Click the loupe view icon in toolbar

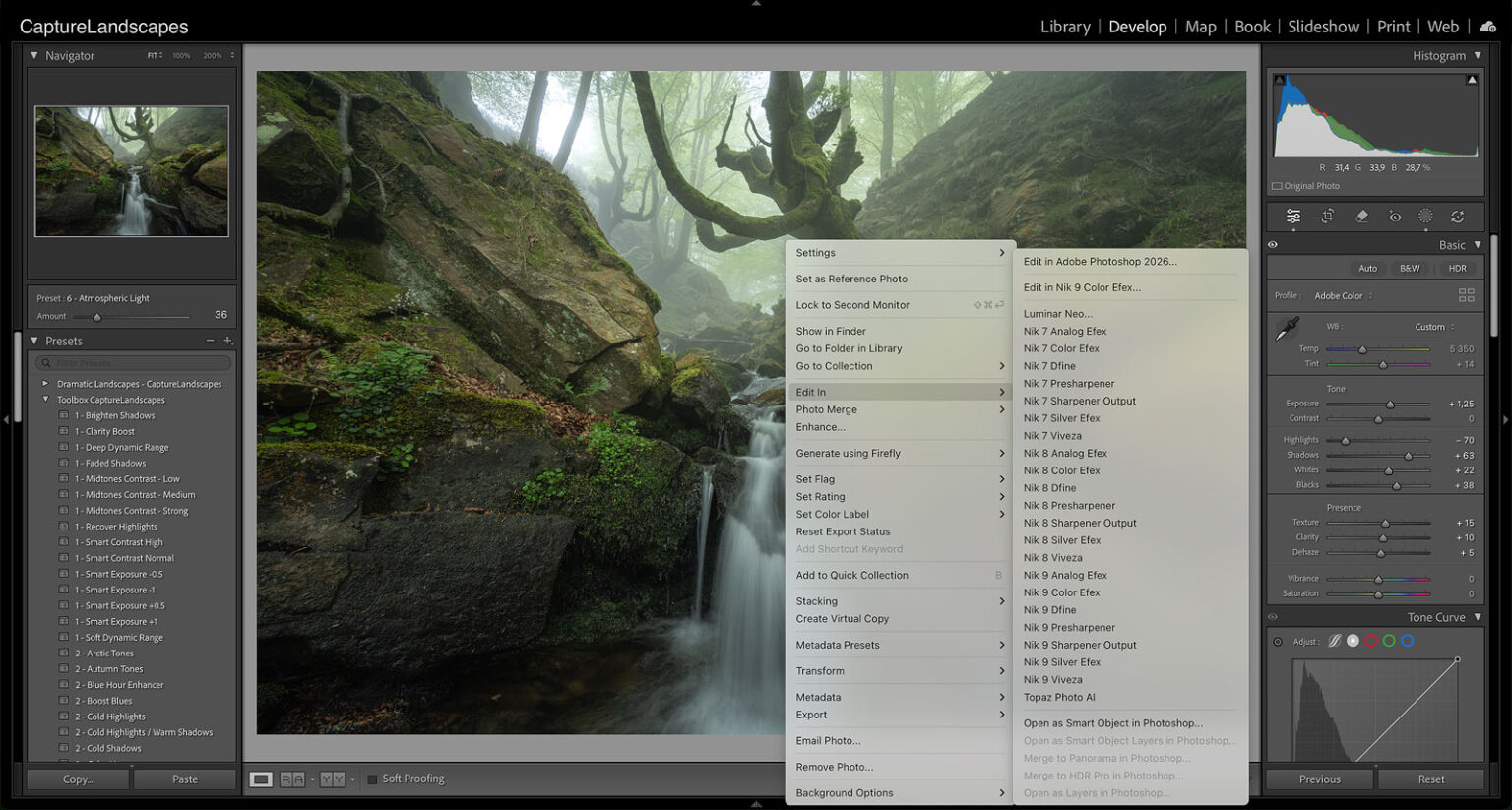pos(261,779)
